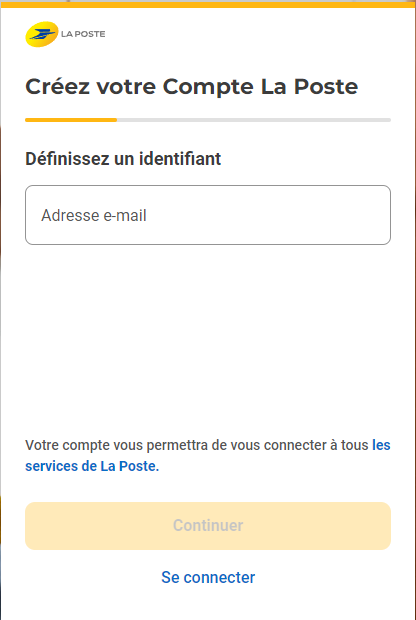Viewport: 416px width, 620px height.
Task: Click the word 'les' link at line end
Action: coord(381,445)
